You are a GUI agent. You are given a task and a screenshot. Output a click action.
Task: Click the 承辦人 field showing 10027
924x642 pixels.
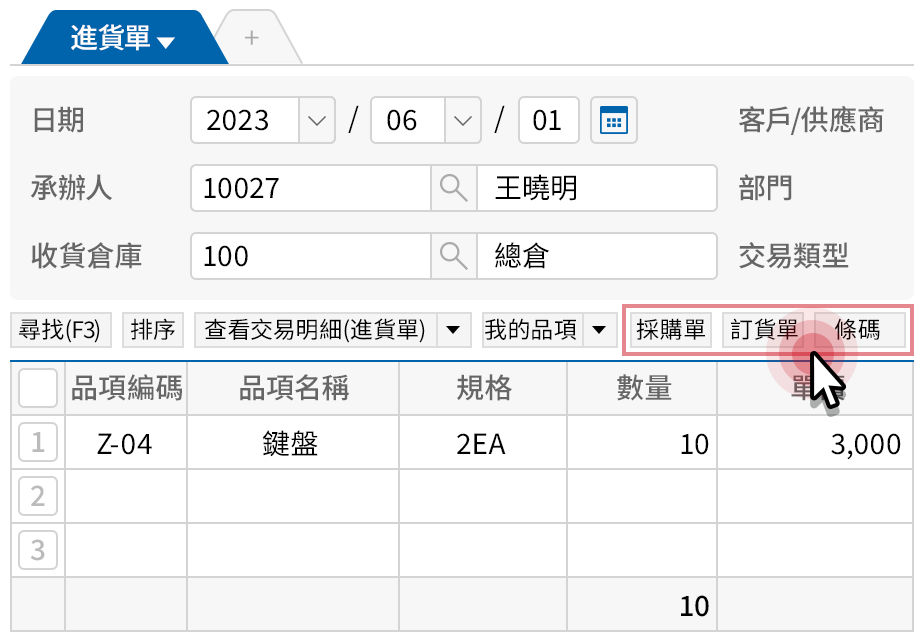pos(310,188)
